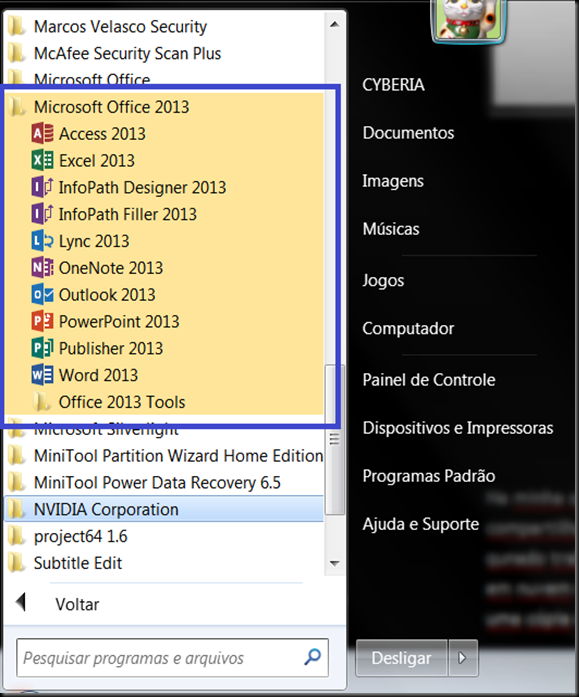The image size is (579, 697).
Task: Launch OneNote 2013 by its label
Action: coord(111,268)
